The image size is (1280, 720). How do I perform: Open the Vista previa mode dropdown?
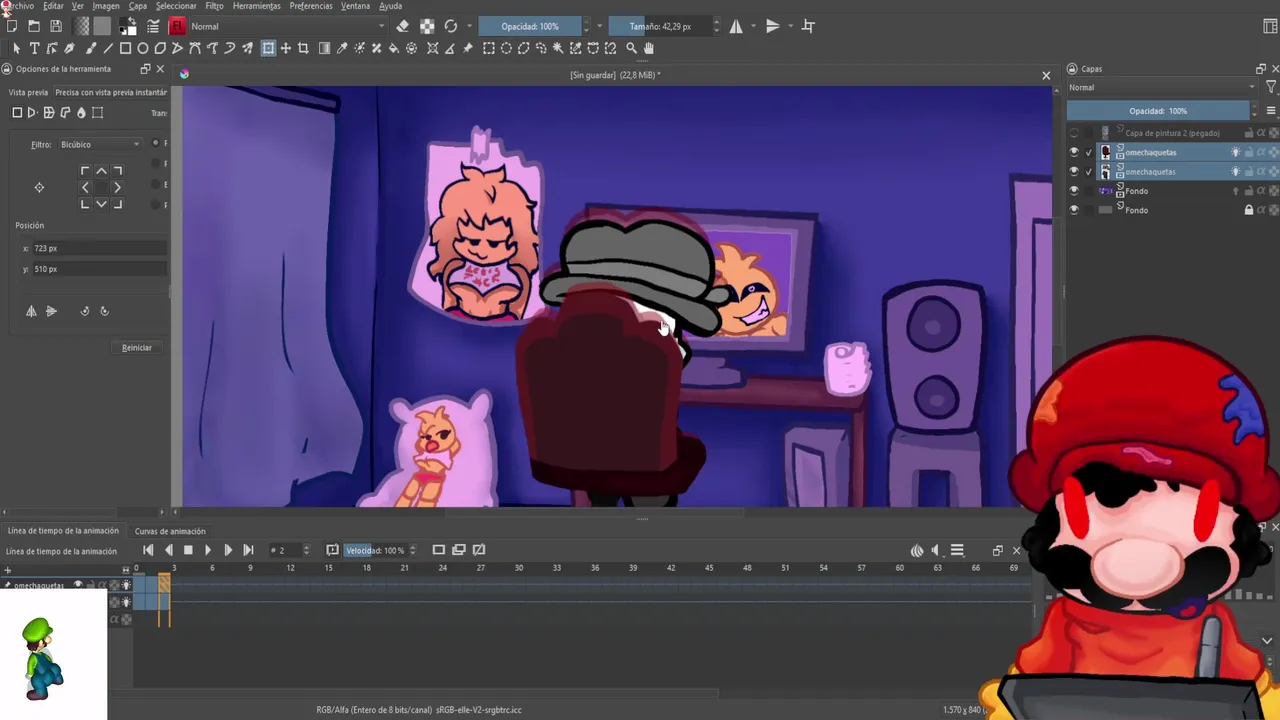pos(110,92)
